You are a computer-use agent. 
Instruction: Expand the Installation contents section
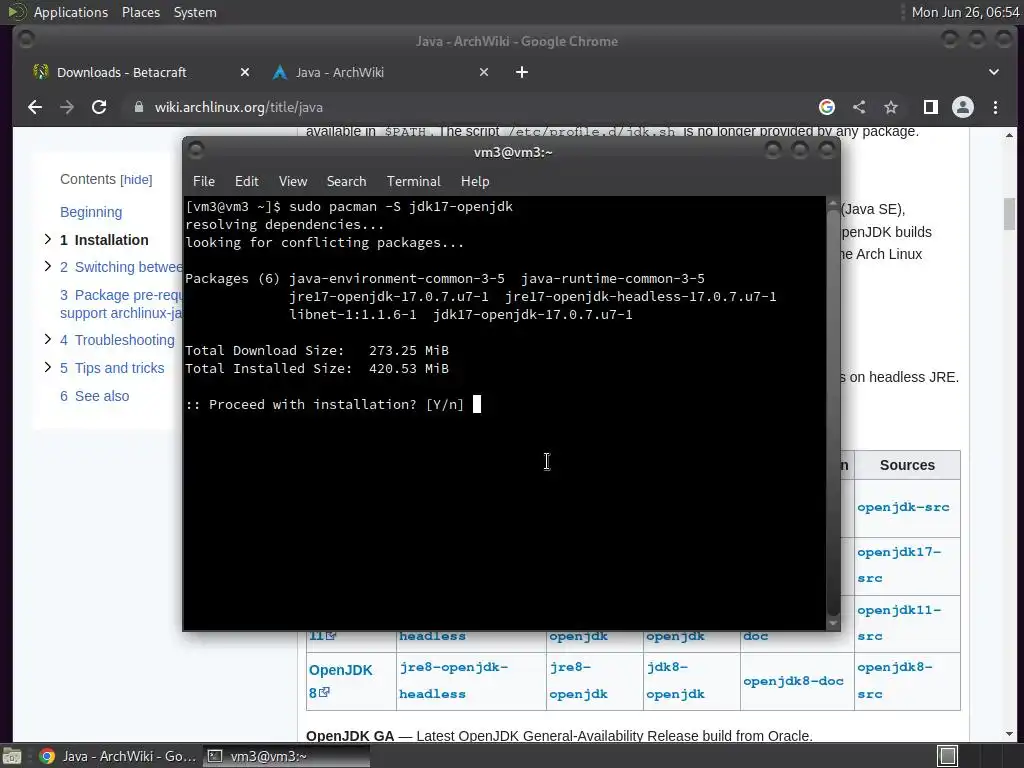coord(48,240)
